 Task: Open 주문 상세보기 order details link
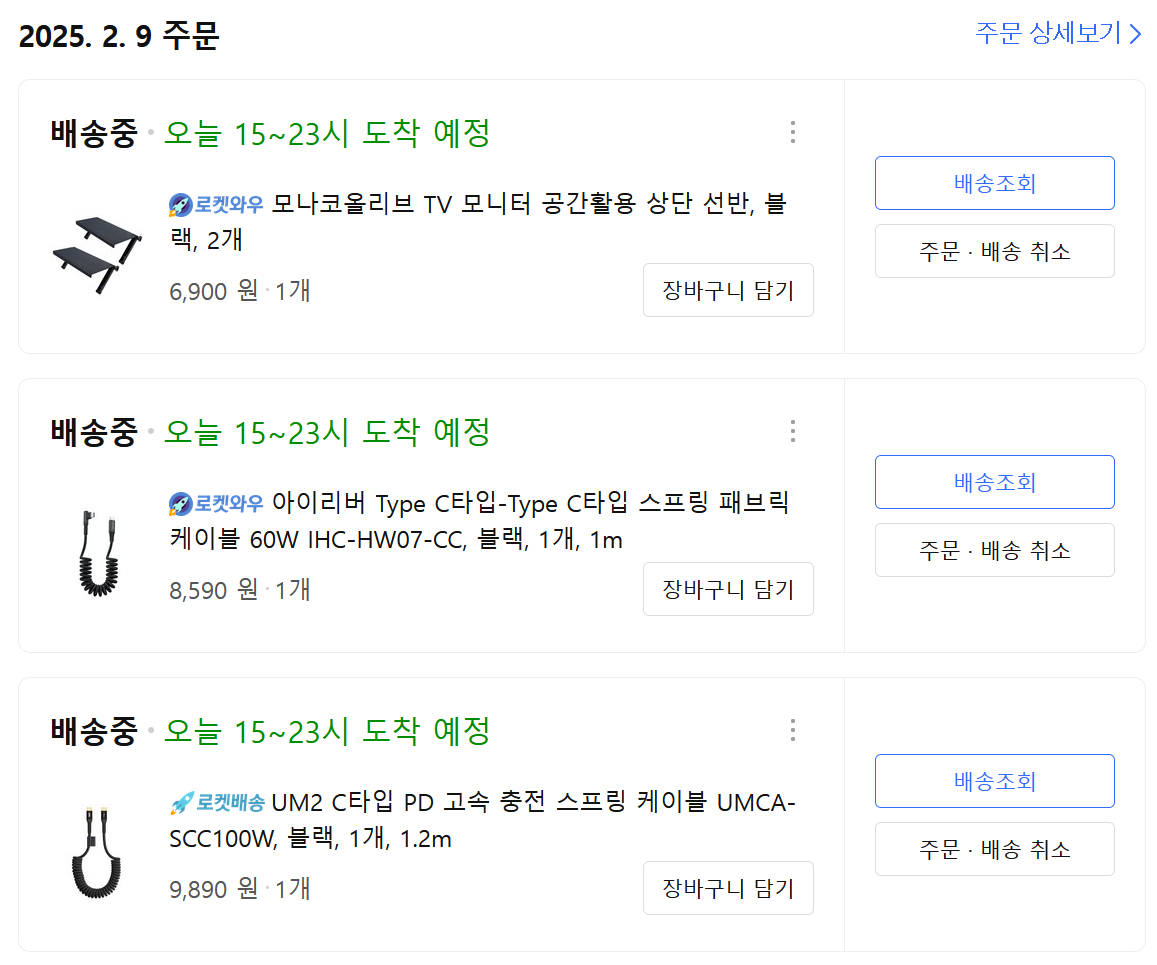pyautogui.click(x=1048, y=33)
